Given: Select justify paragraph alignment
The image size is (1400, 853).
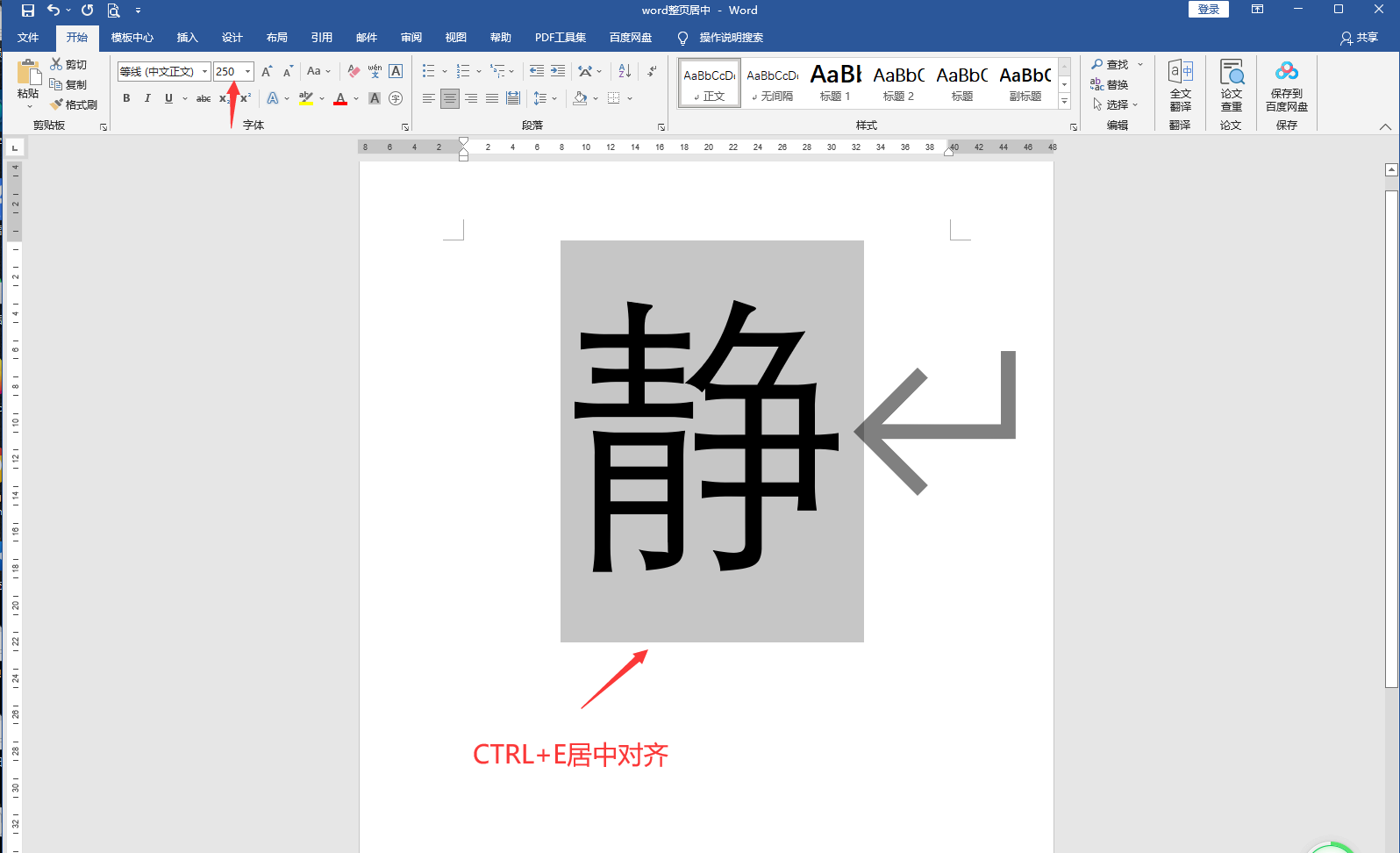Looking at the screenshot, I should click(x=492, y=98).
